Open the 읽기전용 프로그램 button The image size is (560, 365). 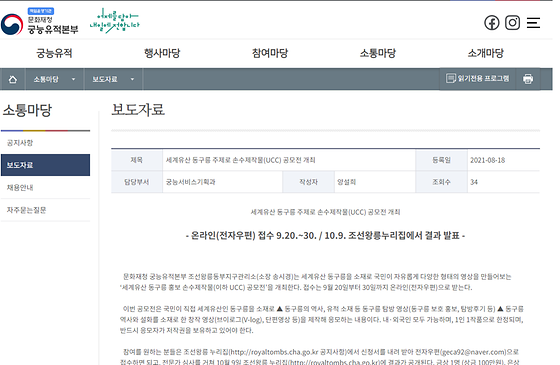click(x=478, y=78)
